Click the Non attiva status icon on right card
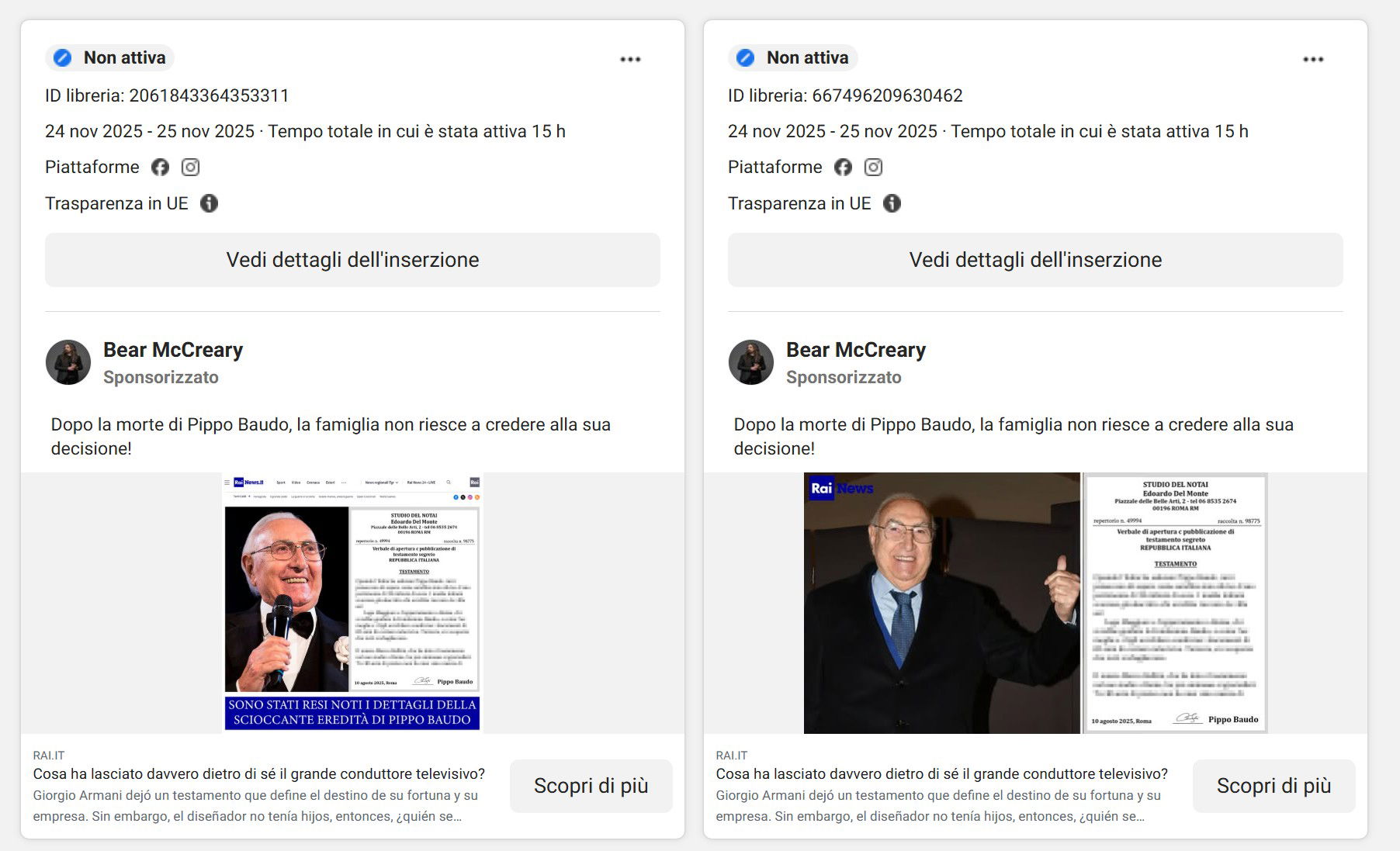 (x=746, y=57)
